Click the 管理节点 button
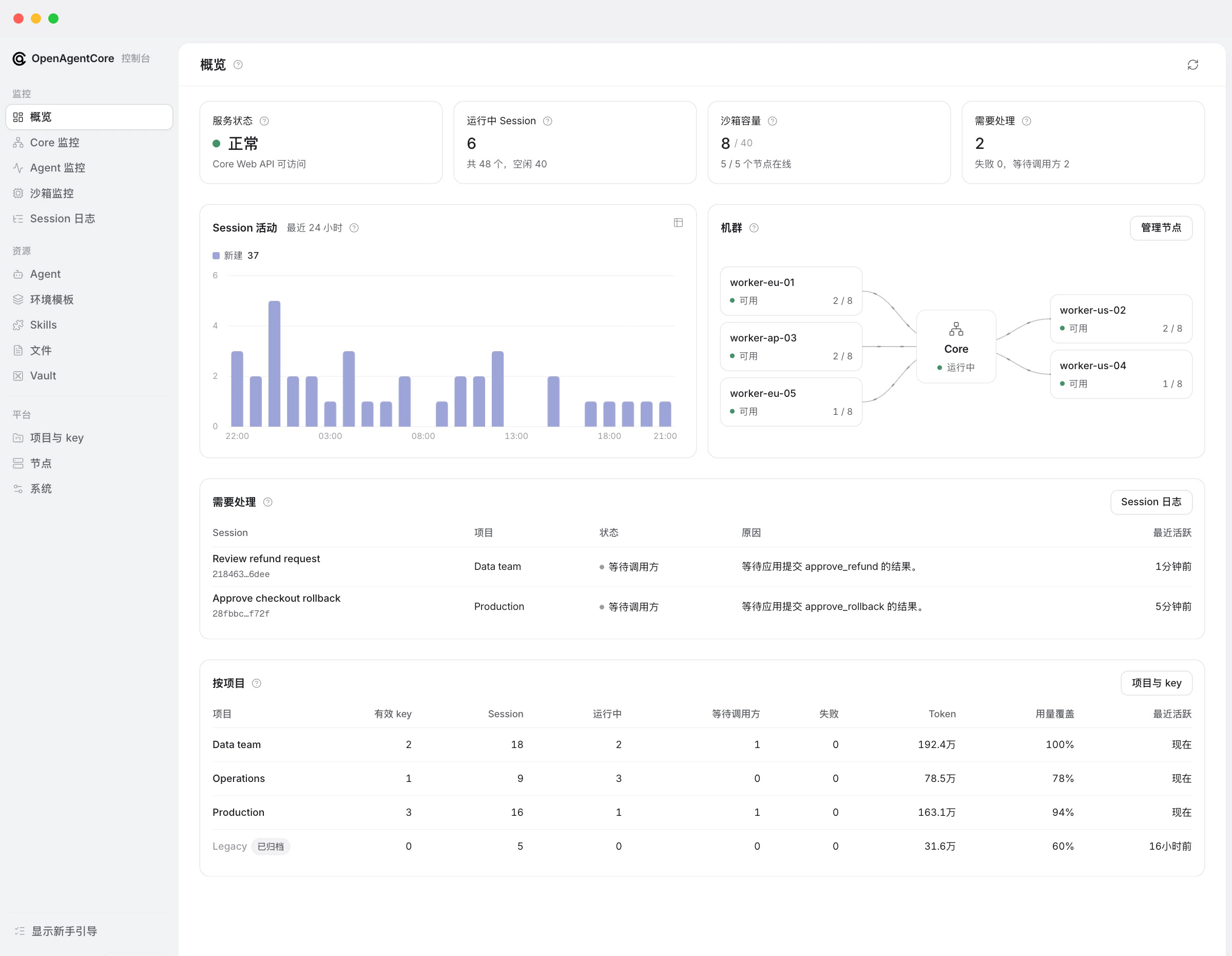Viewport: 1232px width, 956px height. (1161, 228)
